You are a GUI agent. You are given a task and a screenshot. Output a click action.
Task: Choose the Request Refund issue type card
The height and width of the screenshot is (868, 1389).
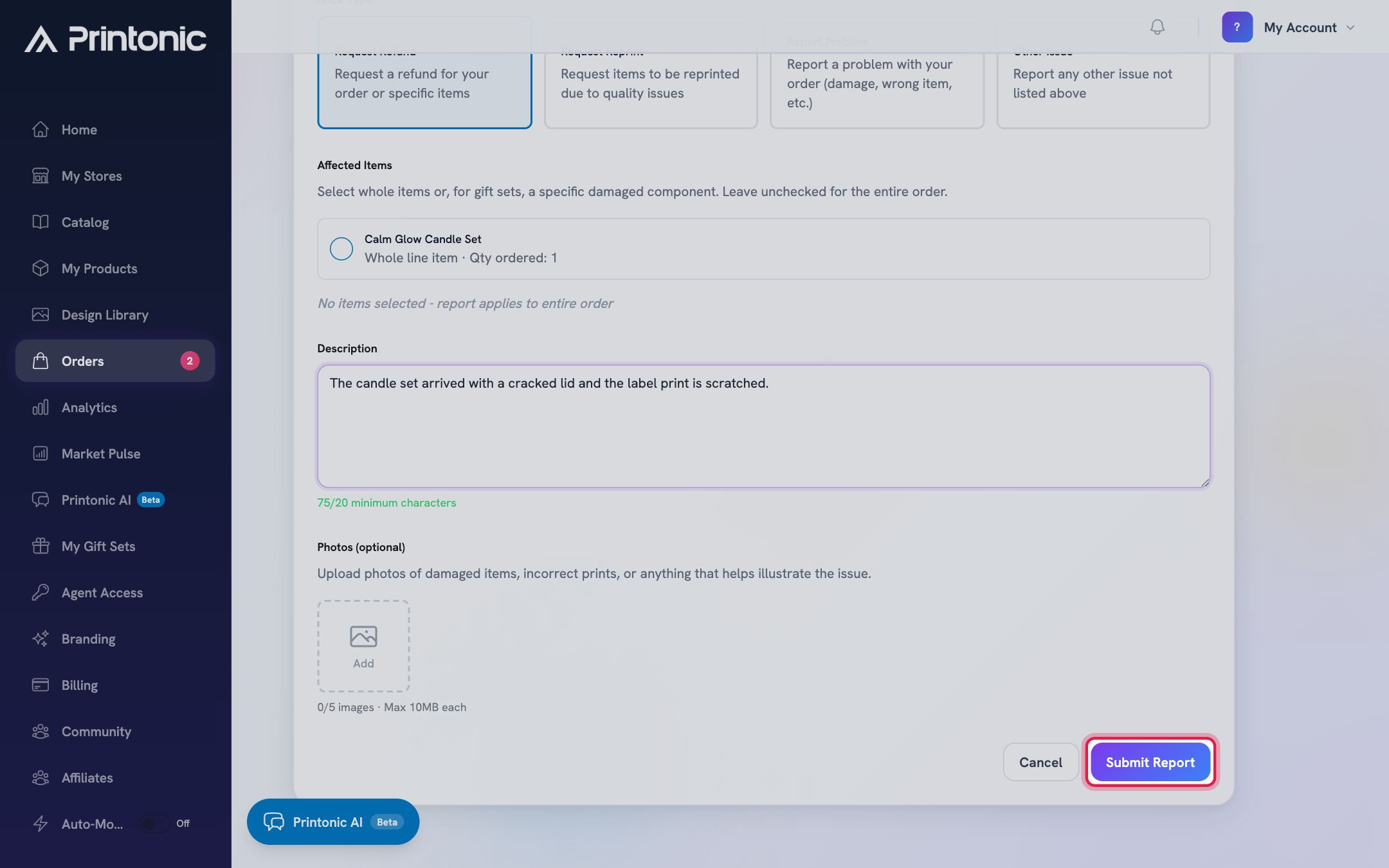424,73
